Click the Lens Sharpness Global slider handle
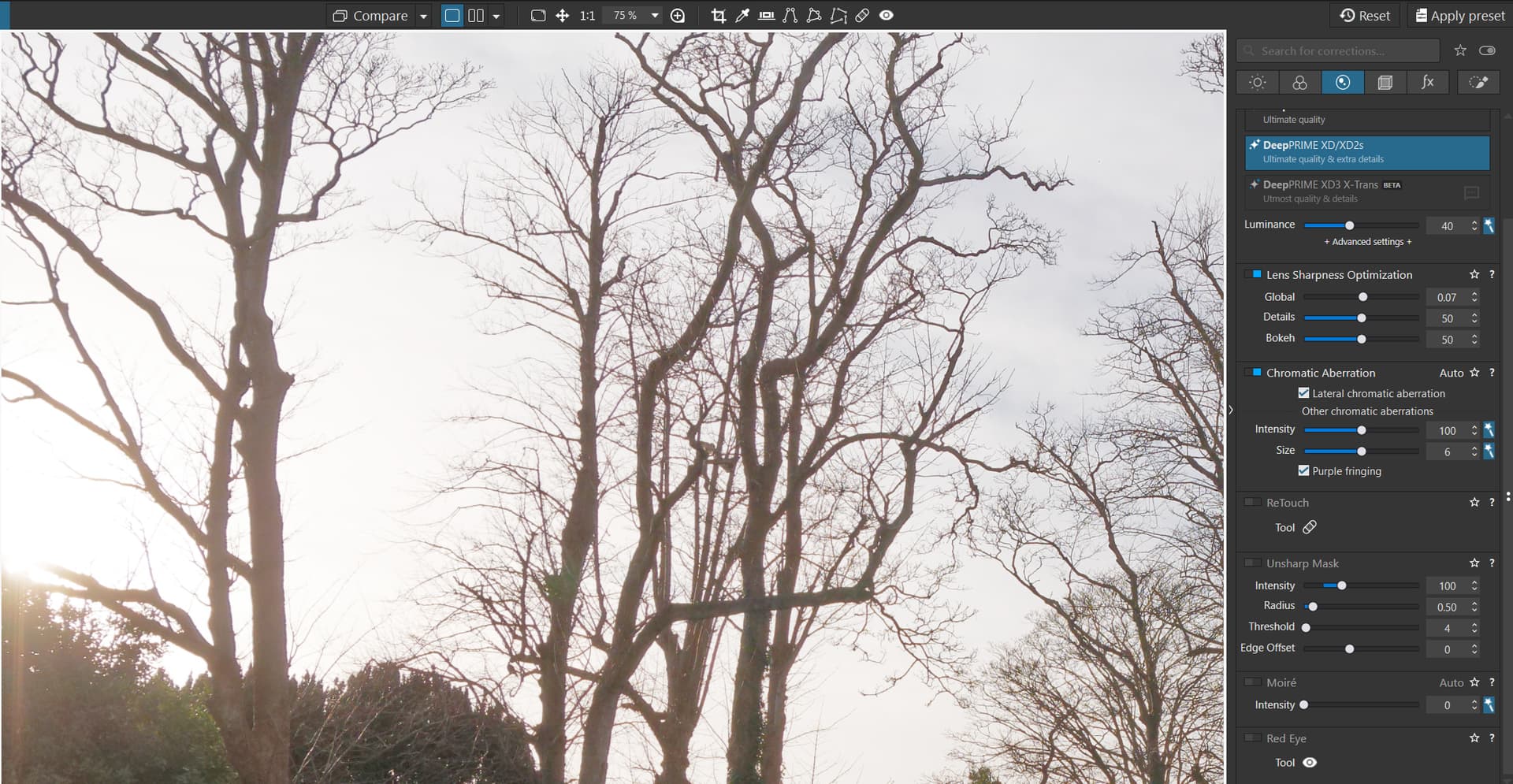 point(1362,297)
